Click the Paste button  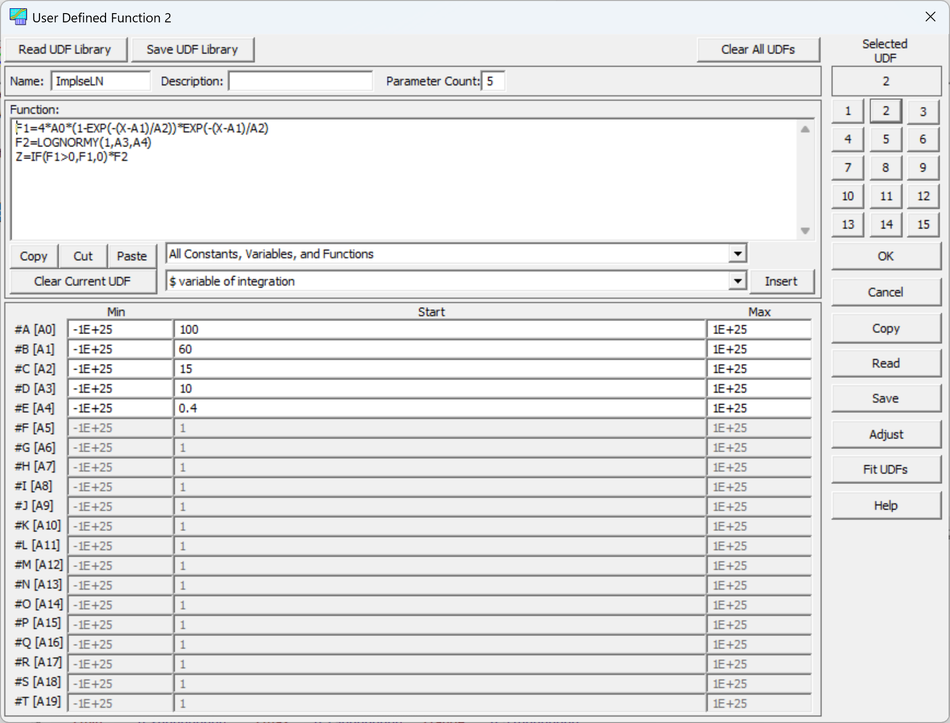click(132, 256)
